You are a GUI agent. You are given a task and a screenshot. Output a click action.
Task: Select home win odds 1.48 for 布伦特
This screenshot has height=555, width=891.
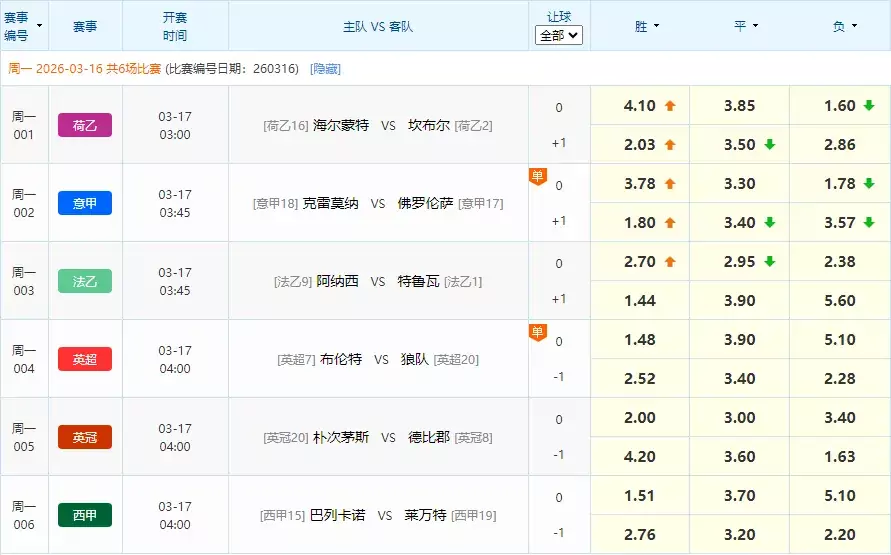pyautogui.click(x=640, y=340)
